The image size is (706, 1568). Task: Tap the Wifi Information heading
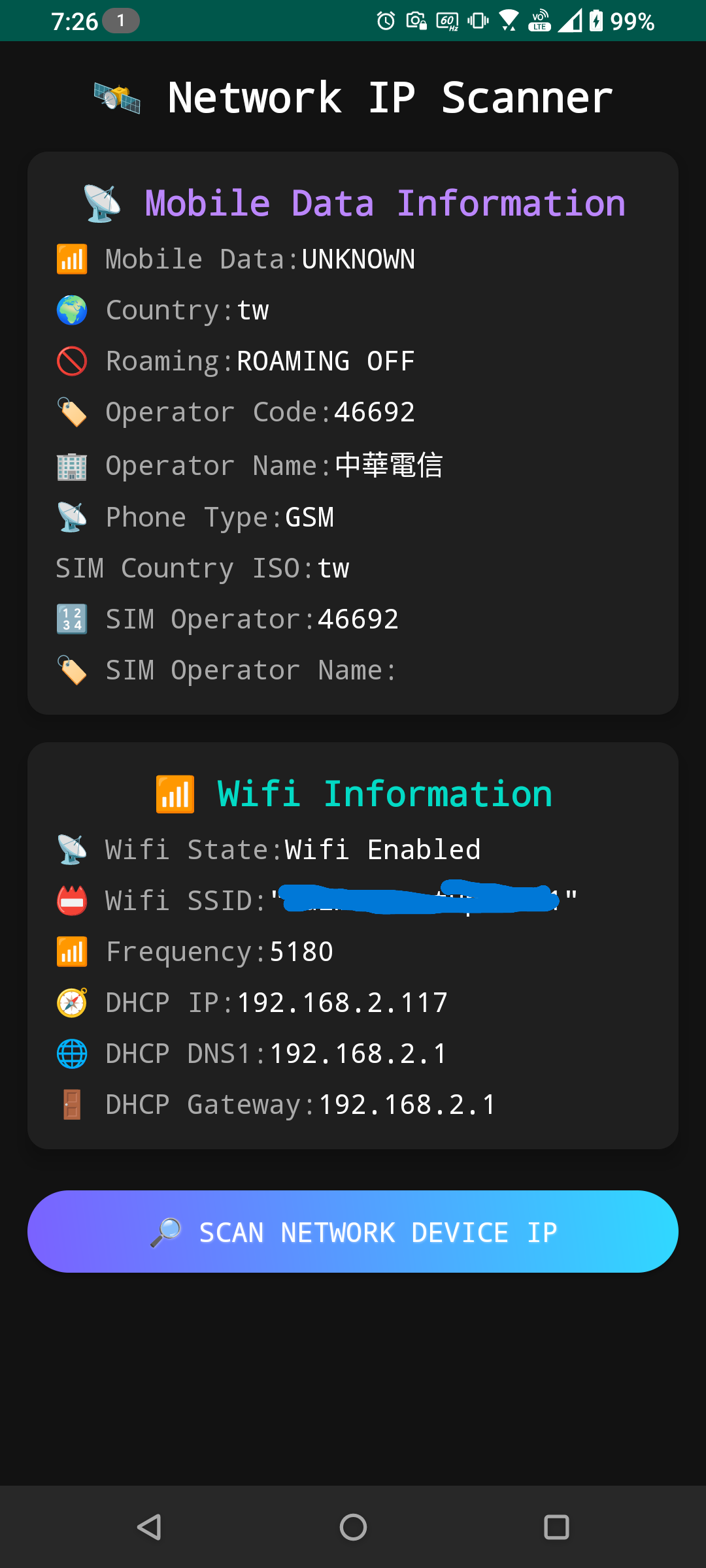tap(384, 794)
